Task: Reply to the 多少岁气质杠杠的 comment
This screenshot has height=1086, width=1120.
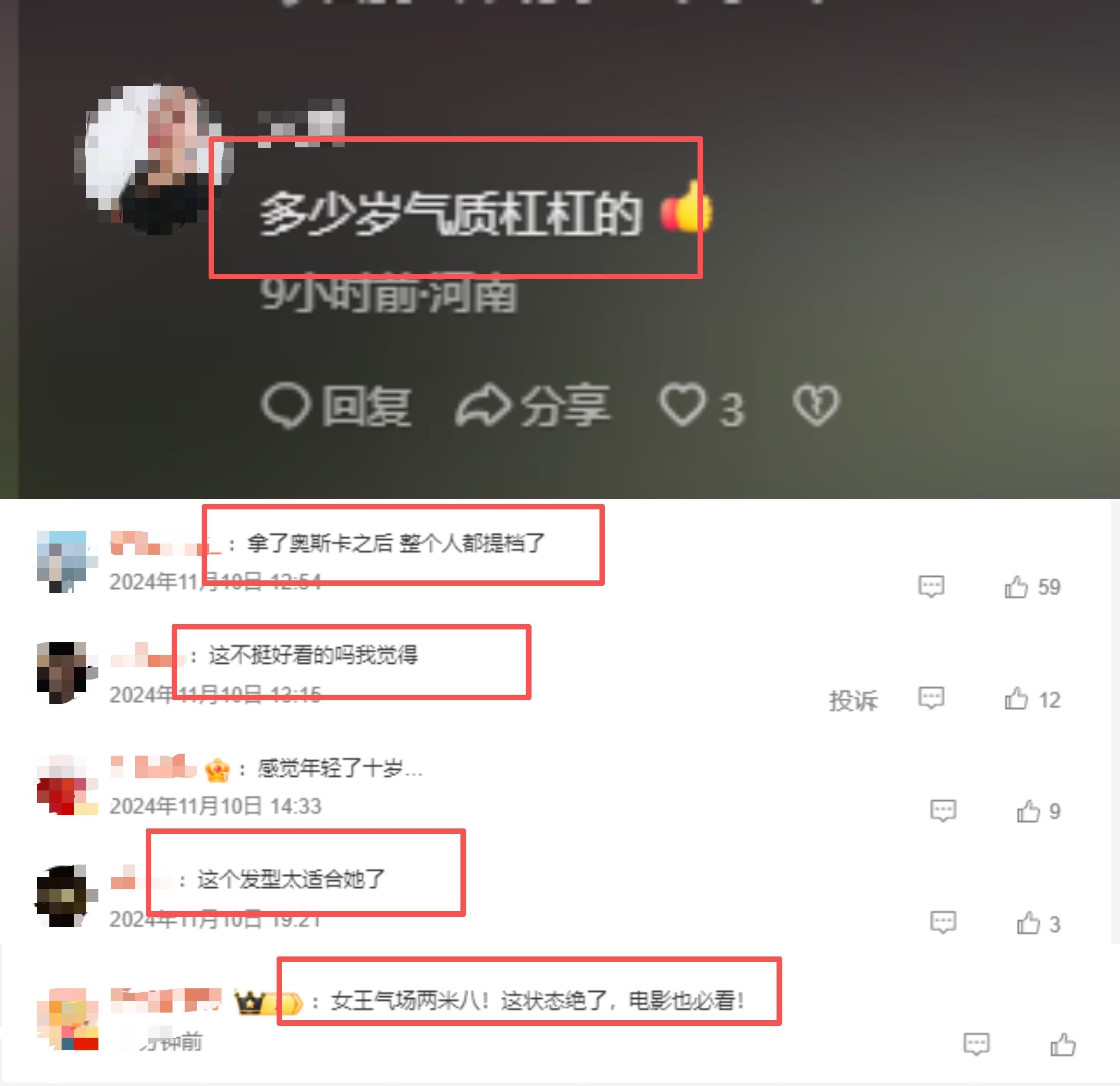Action: [x=336, y=406]
